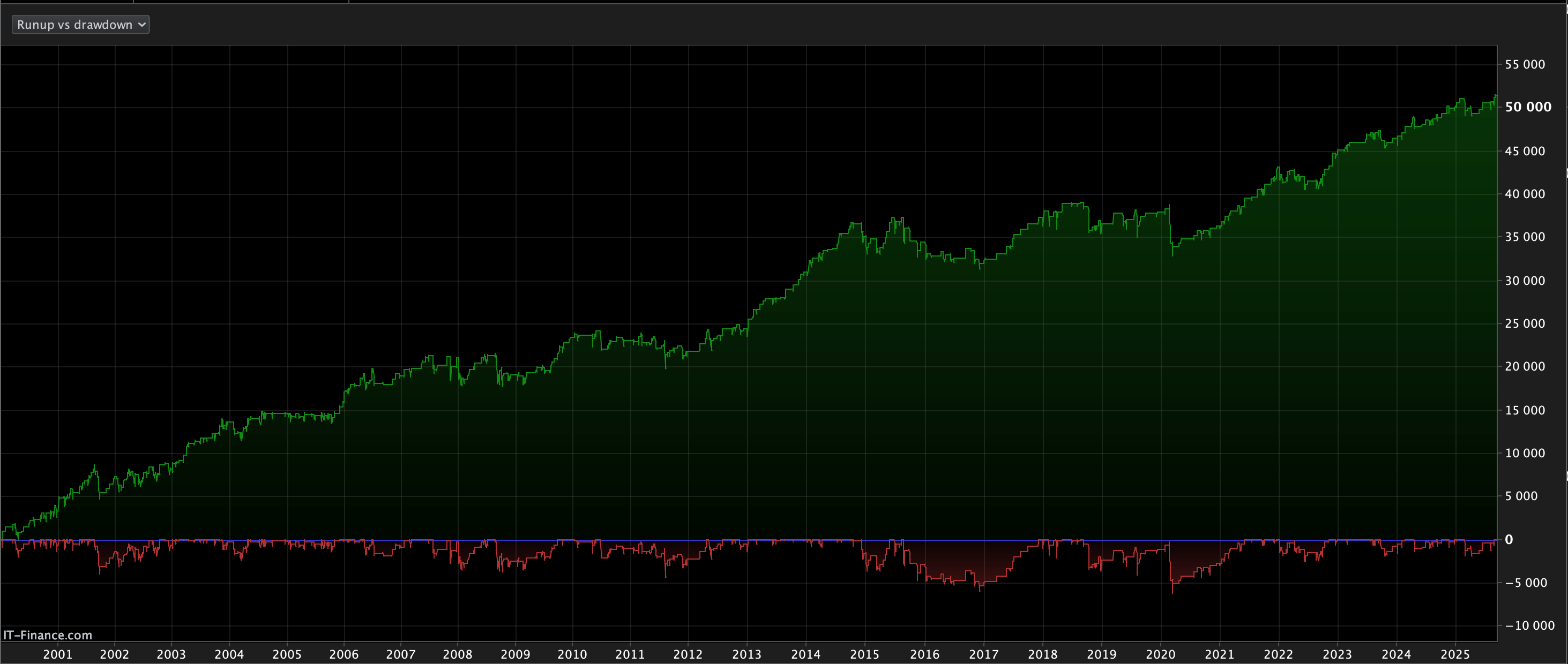1568x664 pixels.
Task: Click the 2025 year label on time axis
Action: click(x=1455, y=654)
